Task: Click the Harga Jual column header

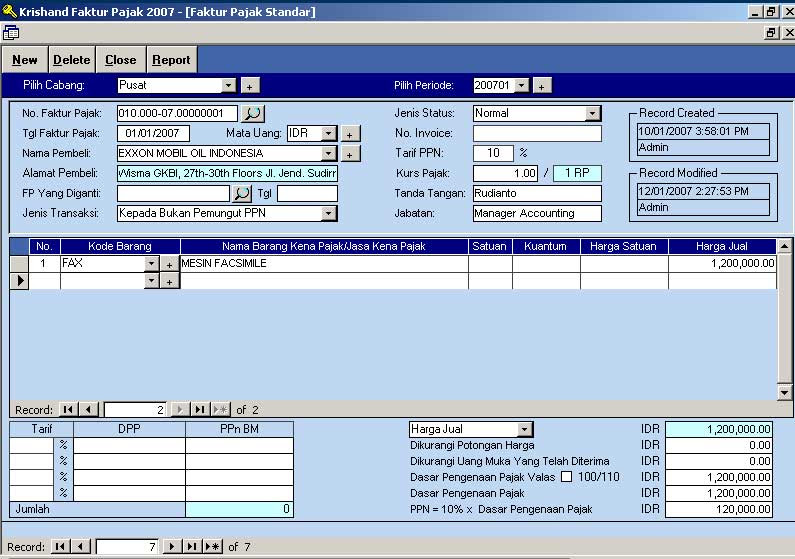Action: point(722,246)
